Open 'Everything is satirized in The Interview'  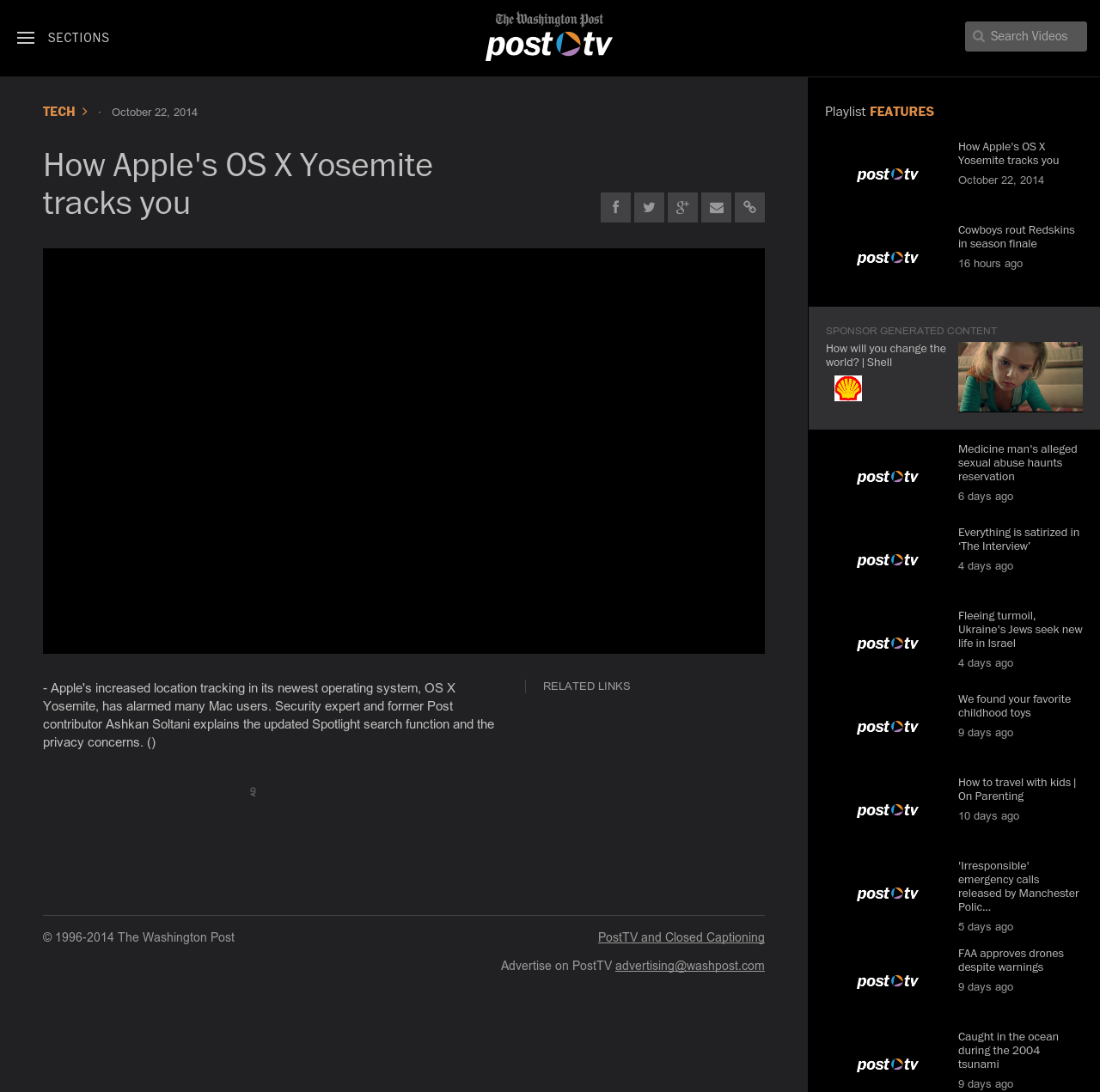pyautogui.click(x=1019, y=540)
